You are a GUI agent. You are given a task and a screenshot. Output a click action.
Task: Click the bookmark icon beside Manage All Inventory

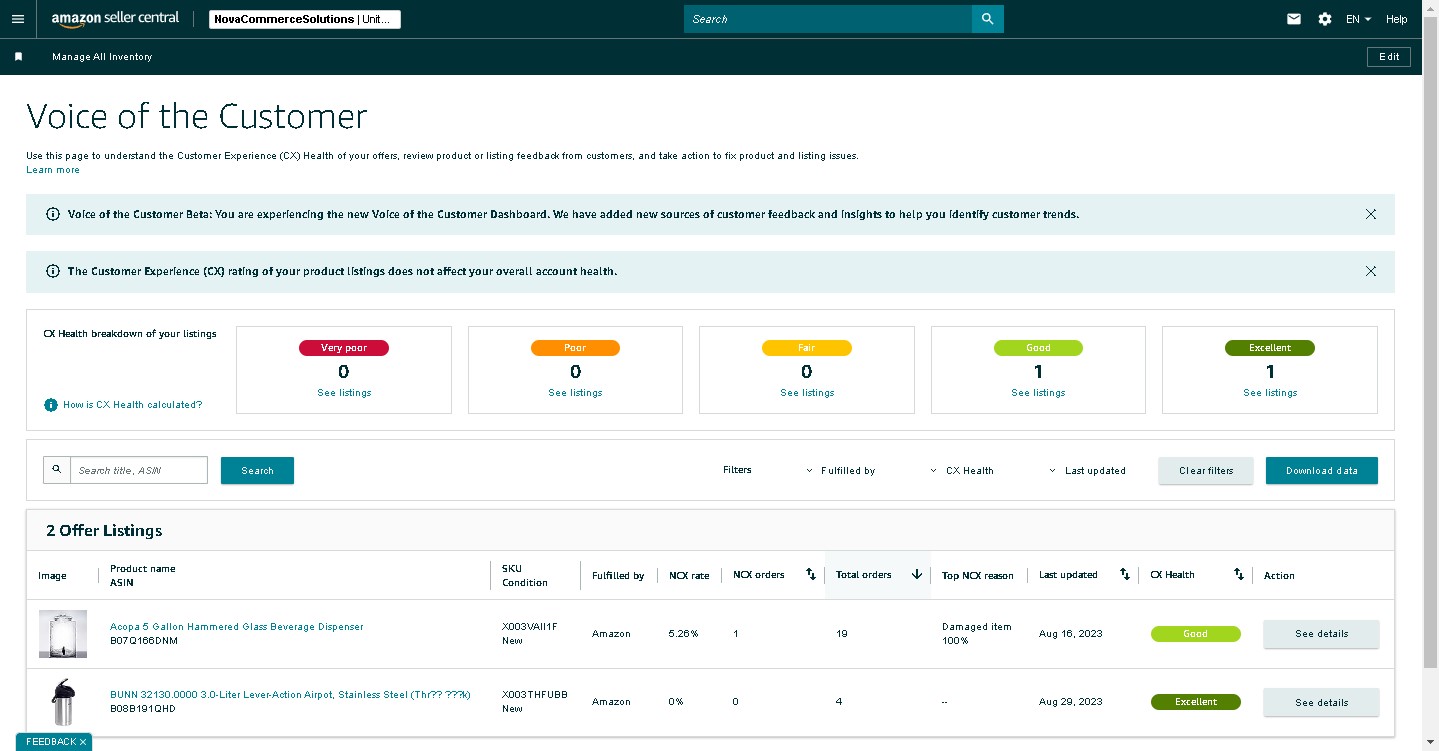click(18, 57)
